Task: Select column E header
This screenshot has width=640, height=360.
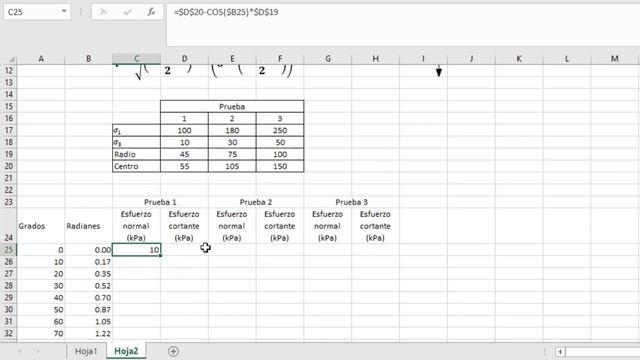Action: tap(232, 59)
